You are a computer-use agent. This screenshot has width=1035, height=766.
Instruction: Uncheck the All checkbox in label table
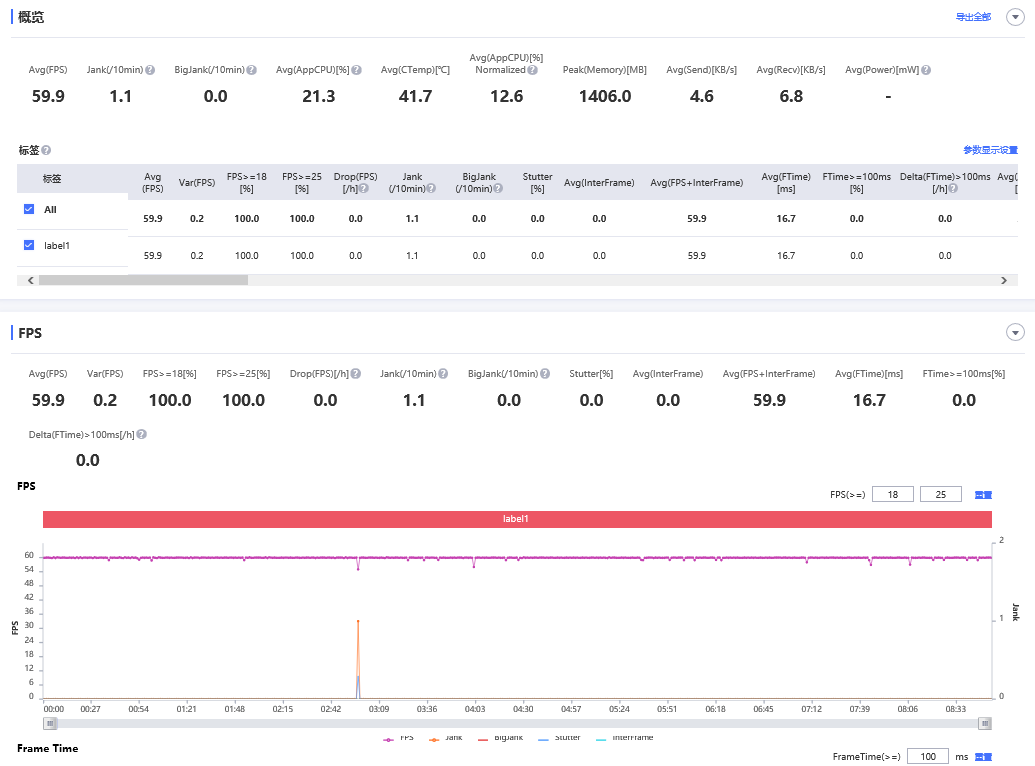tap(29, 210)
